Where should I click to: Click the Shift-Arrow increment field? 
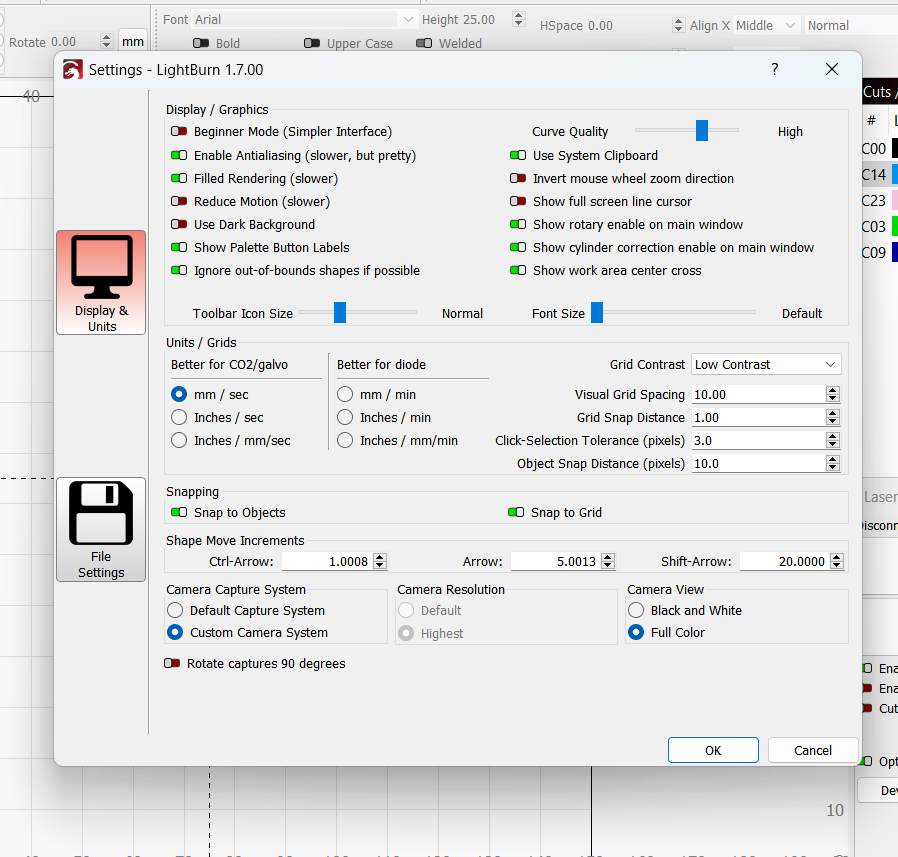[785, 561]
